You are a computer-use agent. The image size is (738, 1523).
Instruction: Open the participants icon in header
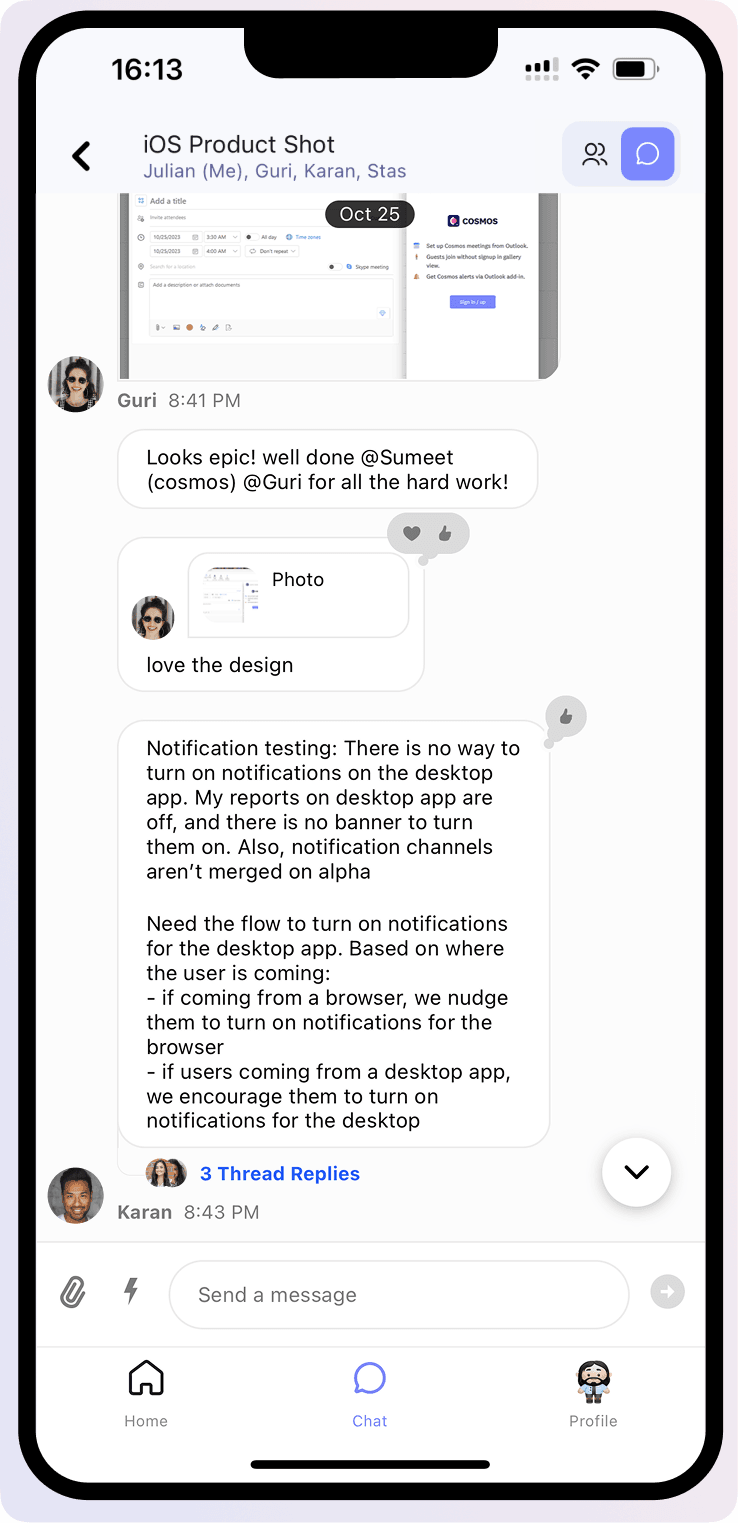[595, 154]
